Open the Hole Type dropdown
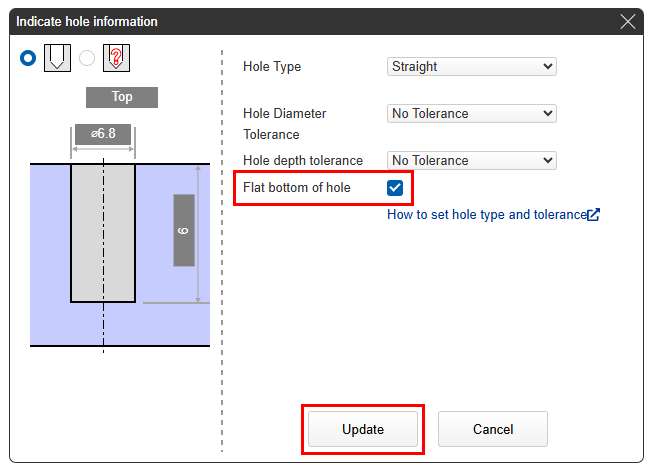The width and height of the screenshot is (652, 469). (471, 67)
